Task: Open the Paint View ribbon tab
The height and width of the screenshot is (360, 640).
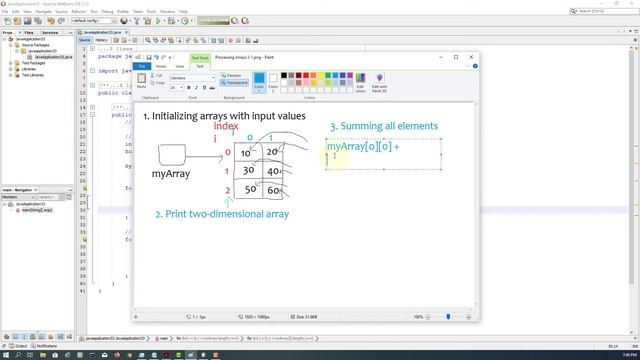Action: click(180, 66)
